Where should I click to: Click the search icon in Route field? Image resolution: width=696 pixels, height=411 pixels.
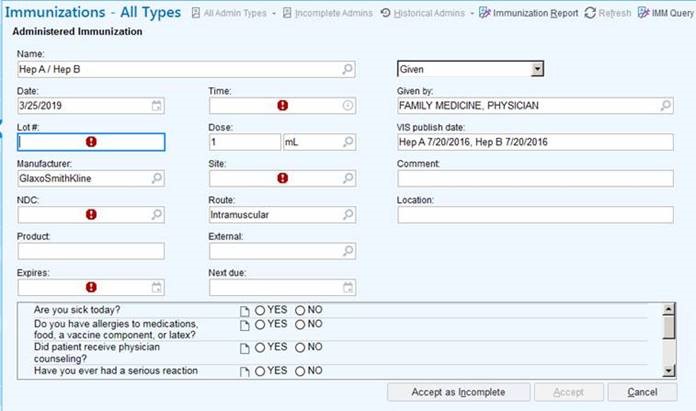(348, 215)
